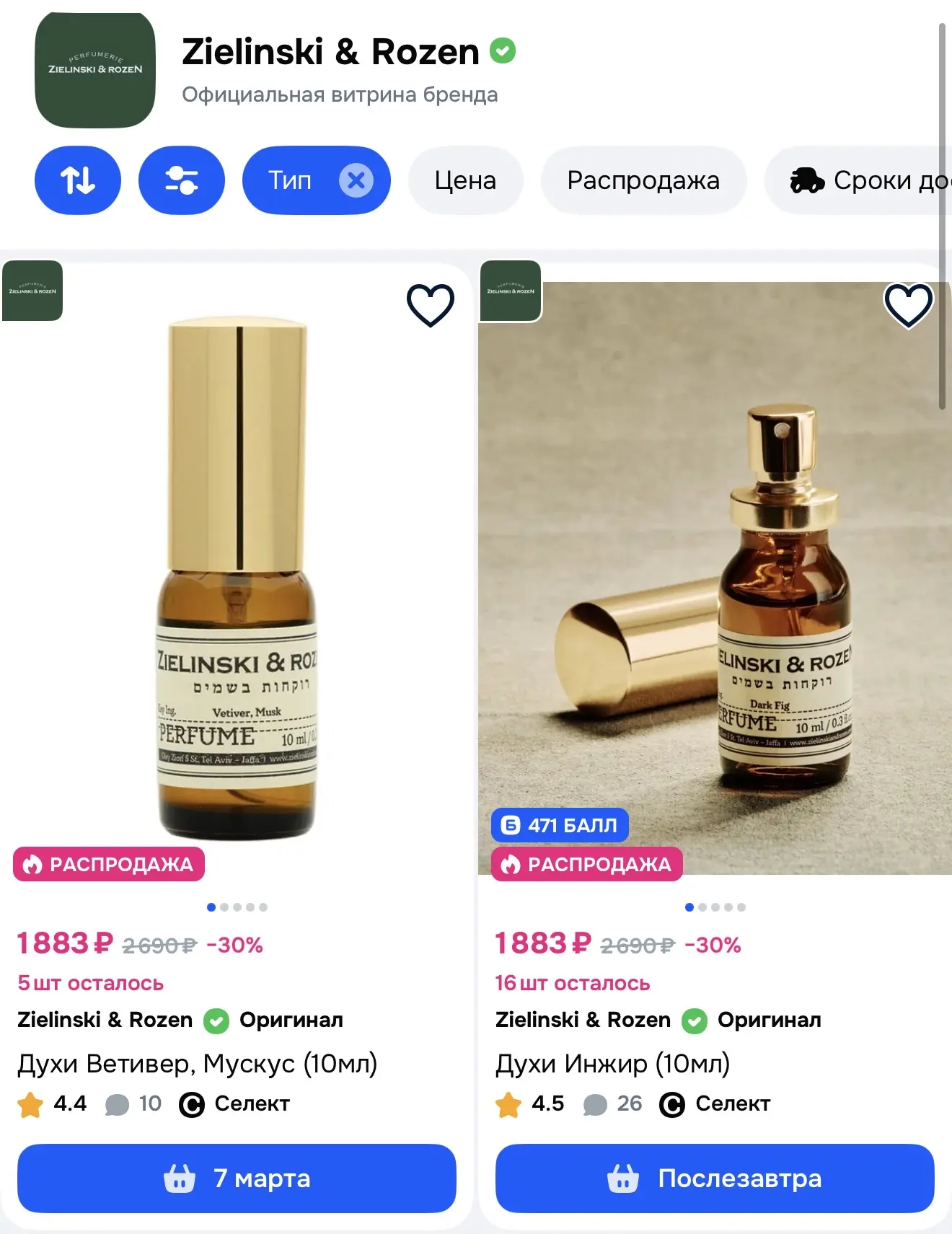The height and width of the screenshot is (1234, 952).
Task: Add Fig perfume to cart, Послезавтра
Action: [714, 1178]
